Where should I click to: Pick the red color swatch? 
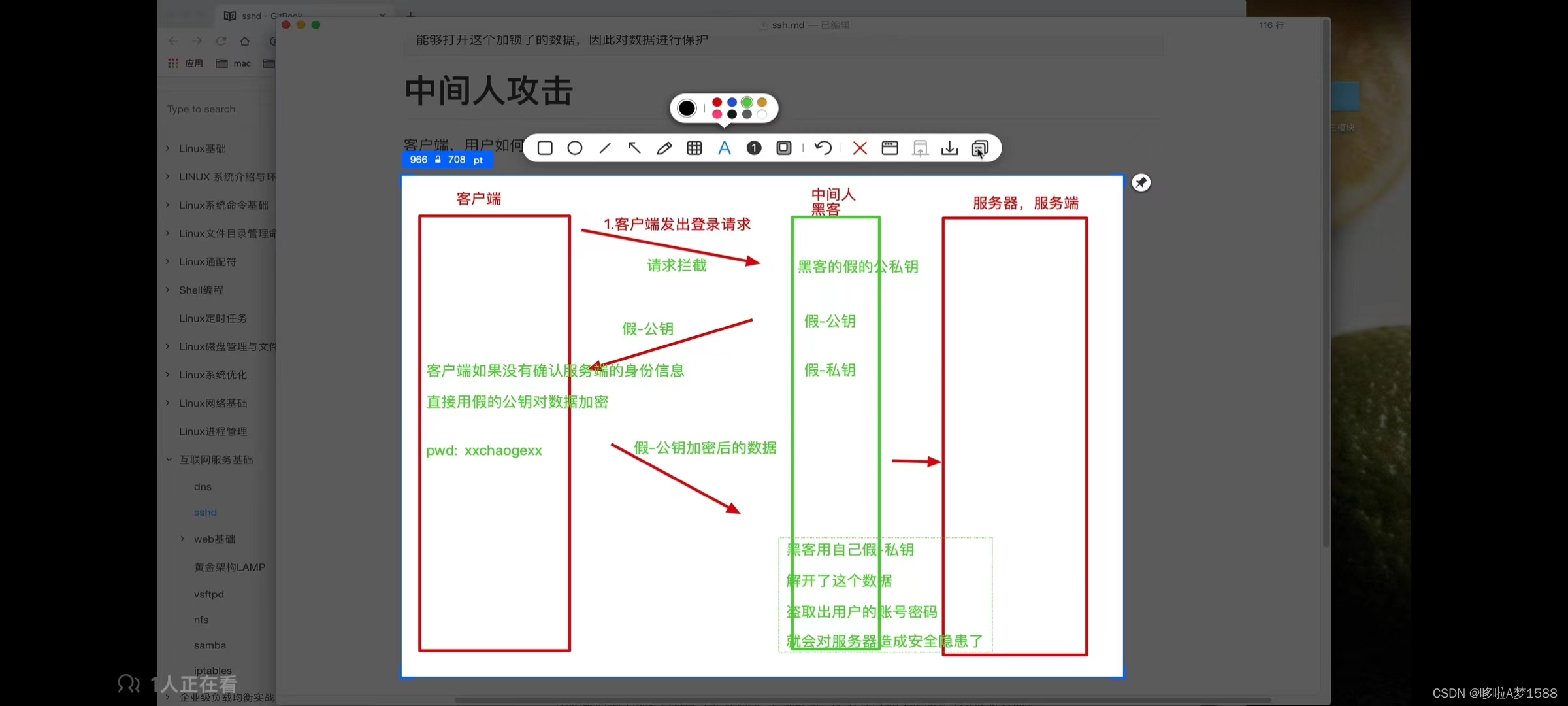(x=717, y=102)
